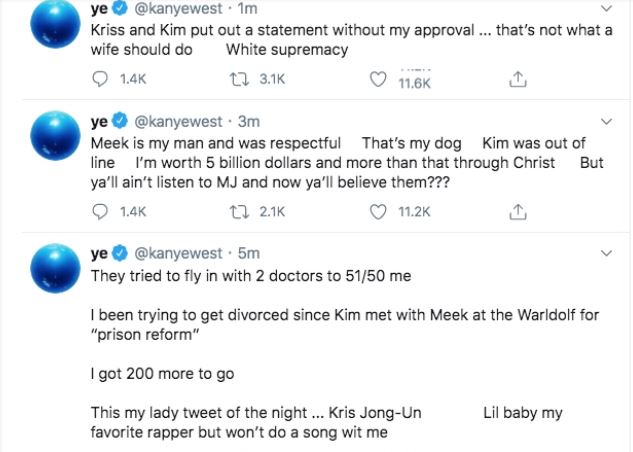Reply to the 'Meek is my man' tweet
633x452 pixels.
(x=100, y=211)
